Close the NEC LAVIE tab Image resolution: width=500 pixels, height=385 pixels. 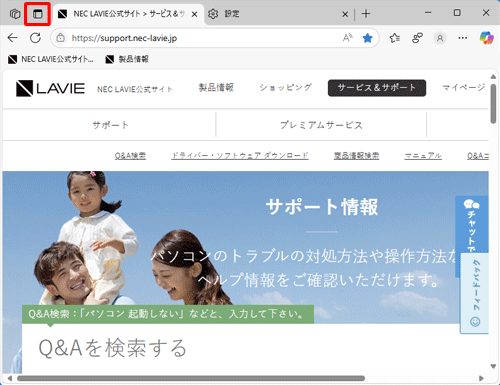[x=195, y=14]
